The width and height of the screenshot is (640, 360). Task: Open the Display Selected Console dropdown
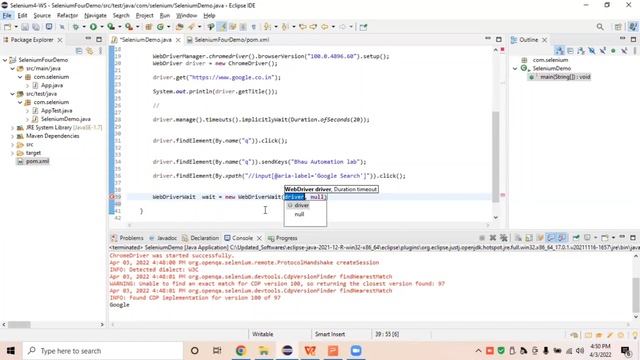(x=596, y=238)
